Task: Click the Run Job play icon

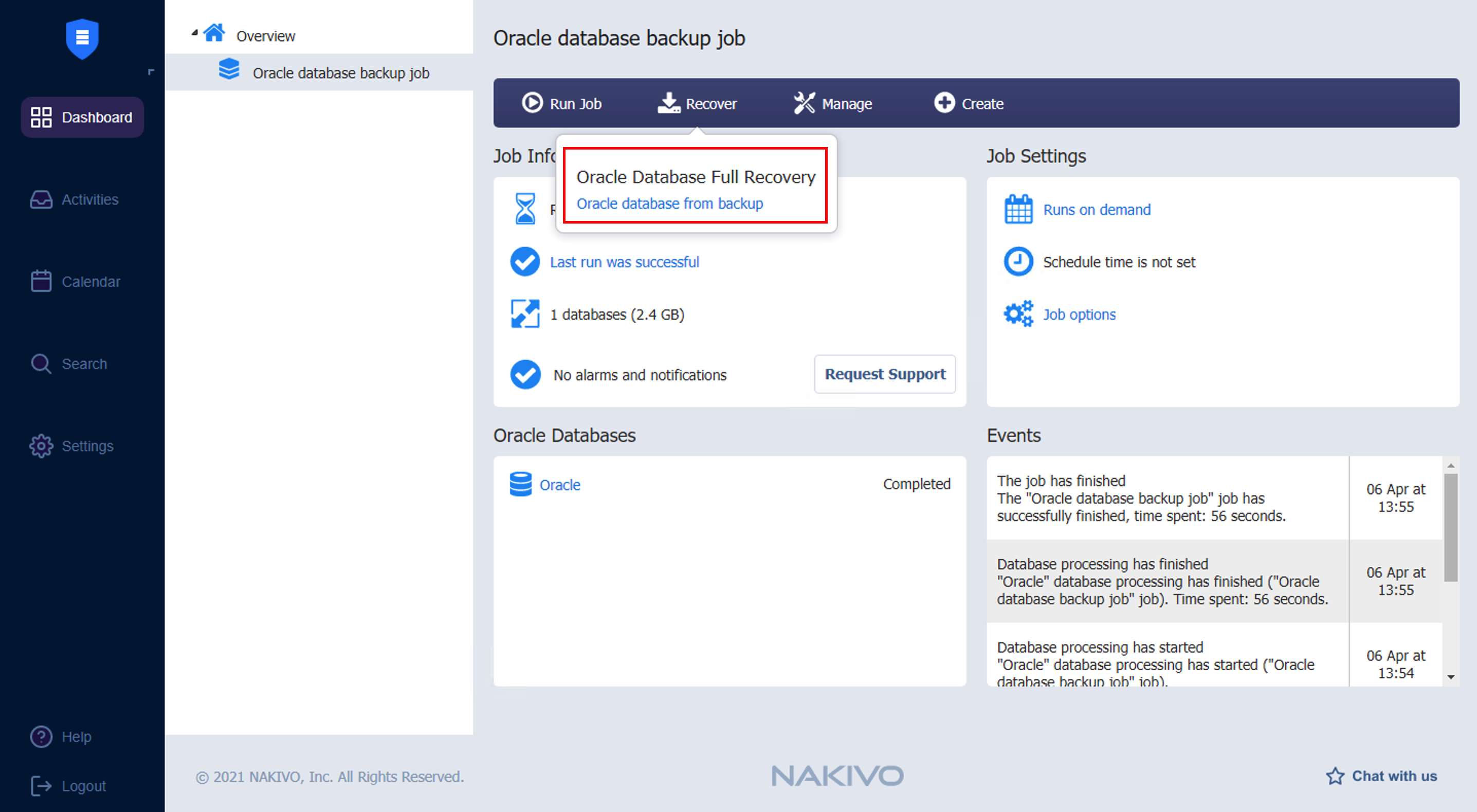Action: coord(532,103)
